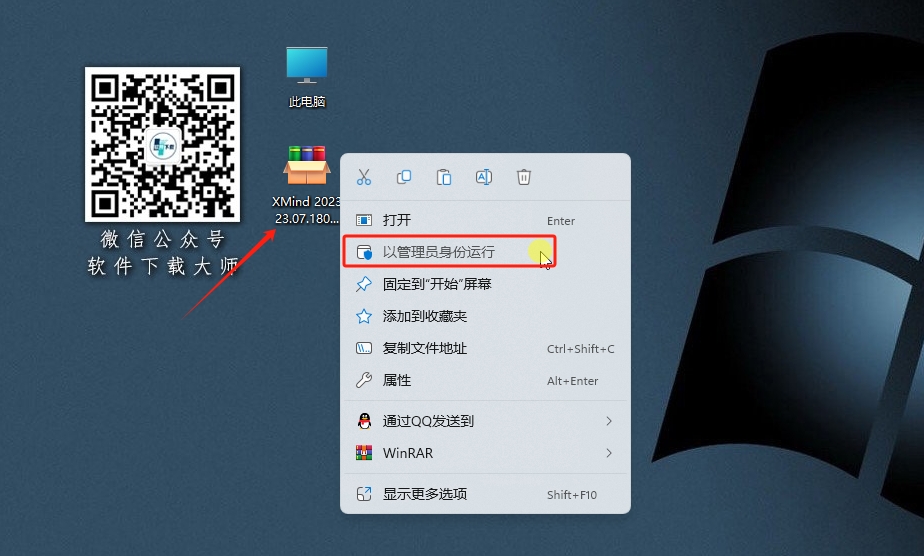Click the Rename icon
The image size is (924, 556).
(484, 177)
